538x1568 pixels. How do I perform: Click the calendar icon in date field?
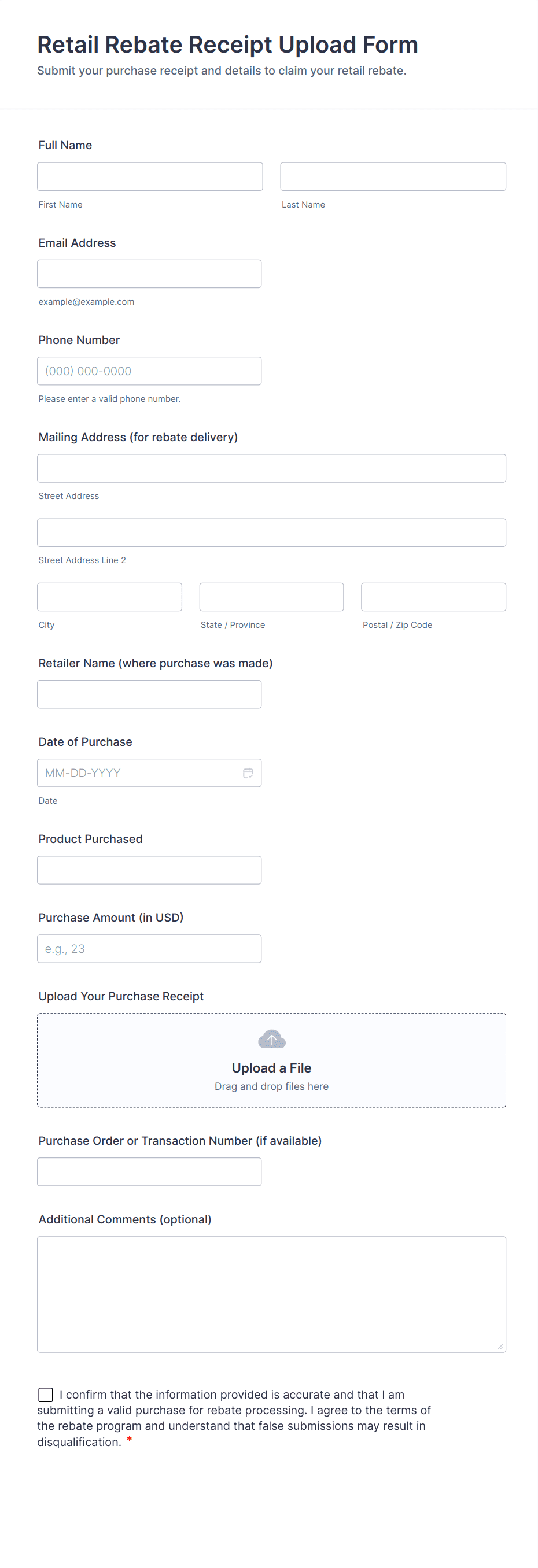tap(248, 772)
